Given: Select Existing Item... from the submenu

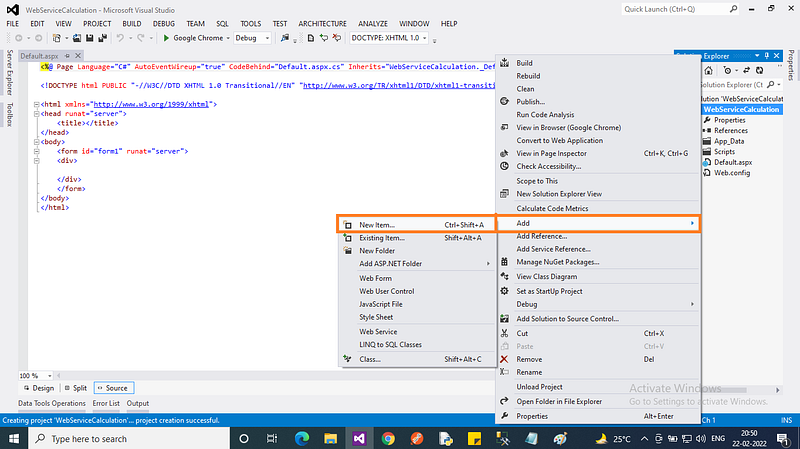Looking at the screenshot, I should pyautogui.click(x=416, y=238).
